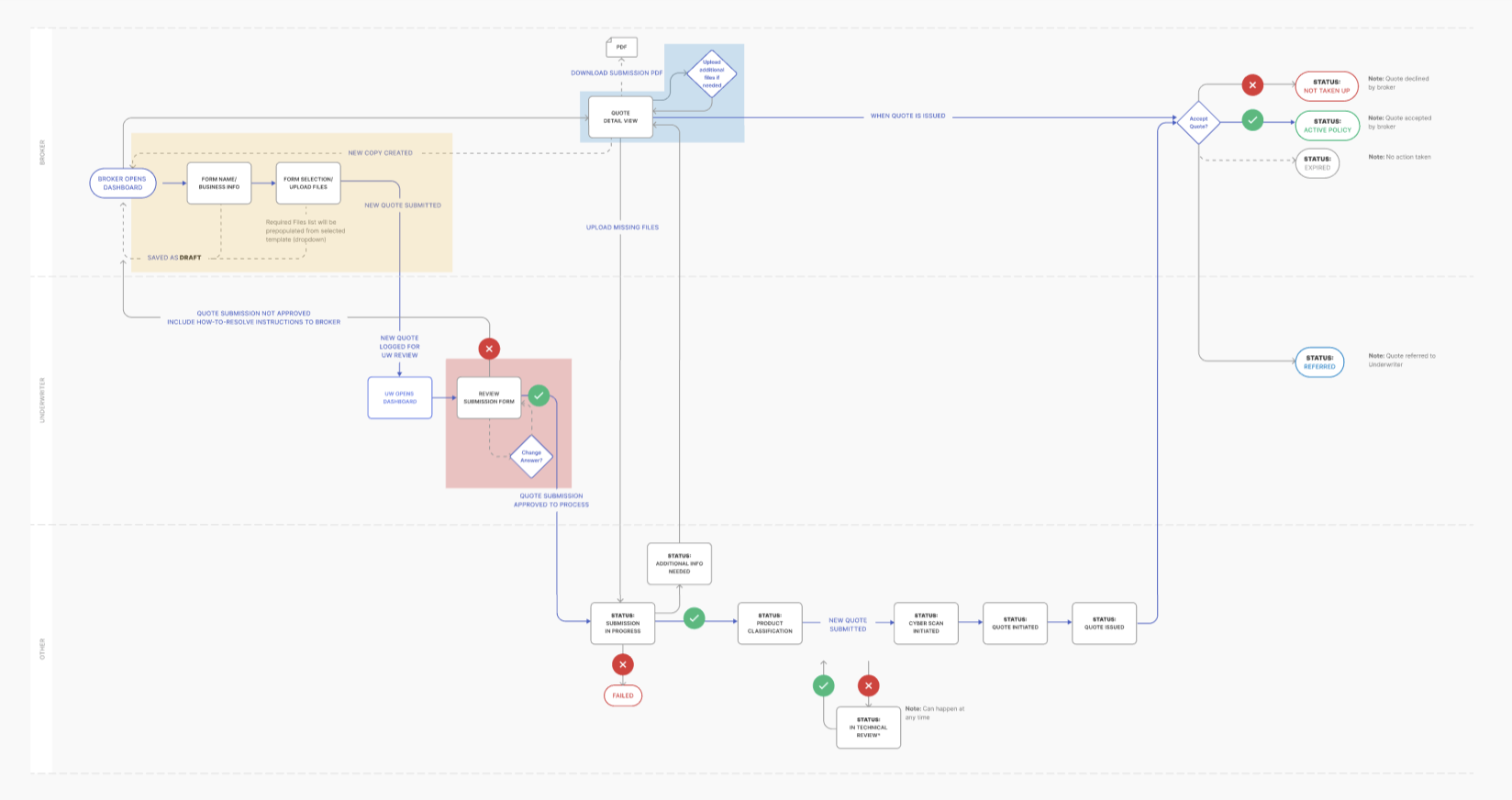The width and height of the screenshot is (1512, 800).
Task: Click the PDF document icon
Action: point(621,47)
